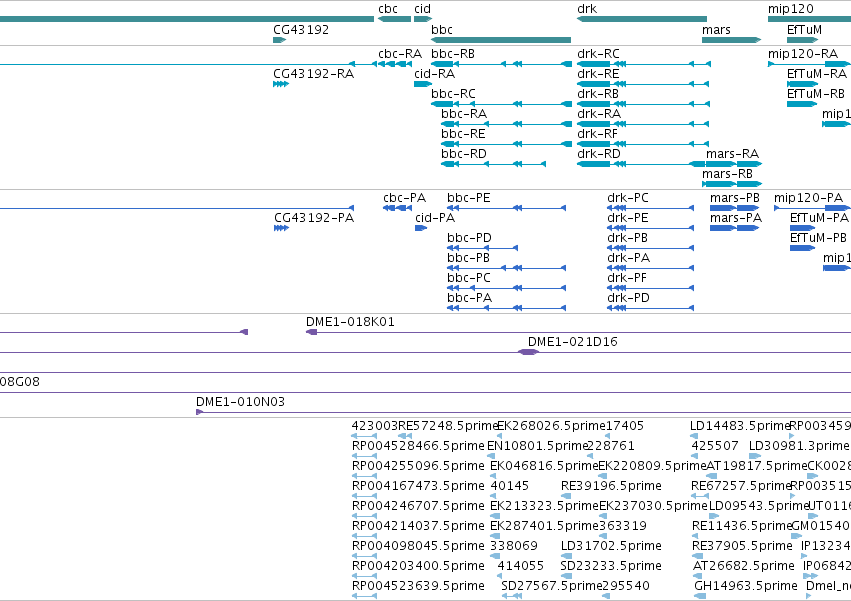Image resolution: width=851 pixels, height=601 pixels.
Task: Select the DME1-010N03 clone start arrow
Action: pos(200,412)
